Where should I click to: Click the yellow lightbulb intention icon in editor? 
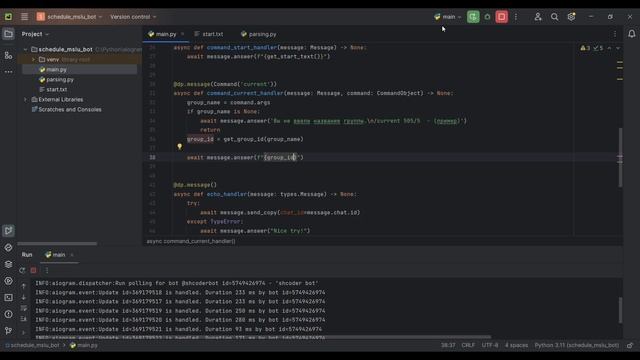179,147
